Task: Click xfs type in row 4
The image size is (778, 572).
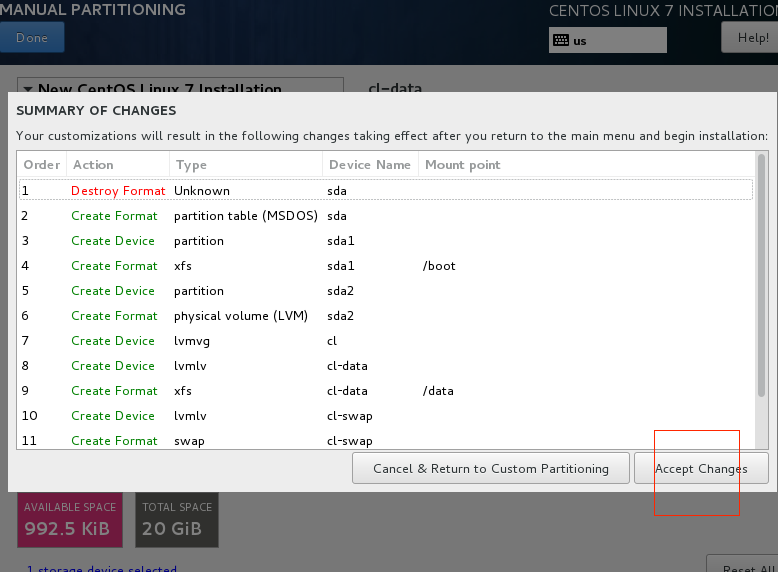Action: click(183, 266)
